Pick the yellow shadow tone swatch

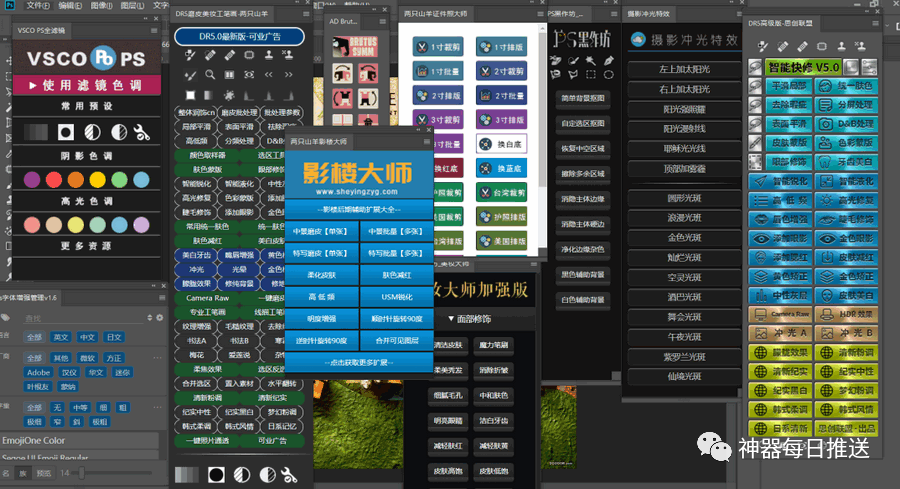tap(98, 180)
